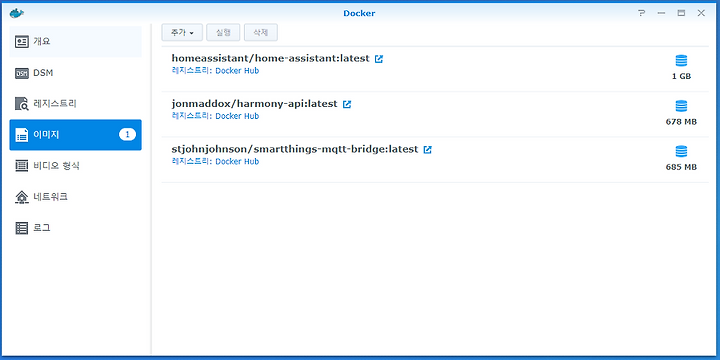Select homeassistant/home-assistant:latest image row
This screenshot has width=720, height=360.
435,69
